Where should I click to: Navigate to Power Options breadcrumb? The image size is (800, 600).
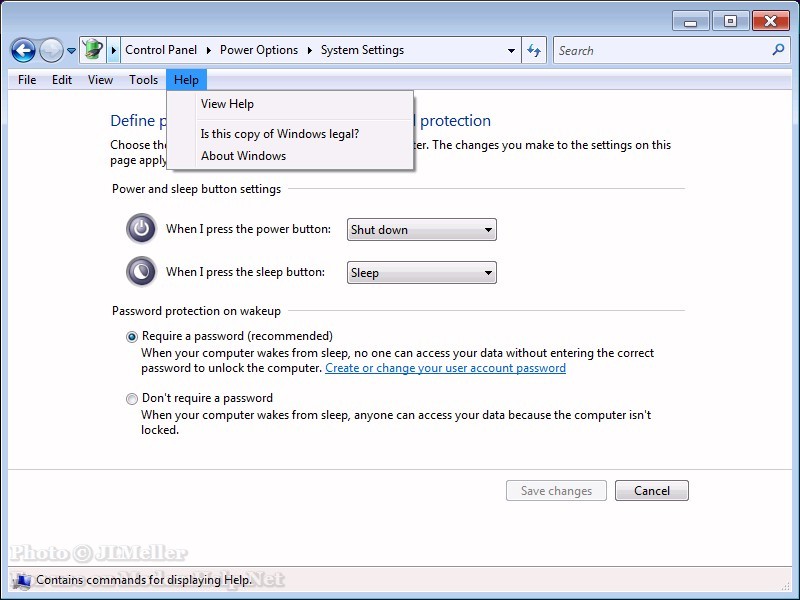259,50
